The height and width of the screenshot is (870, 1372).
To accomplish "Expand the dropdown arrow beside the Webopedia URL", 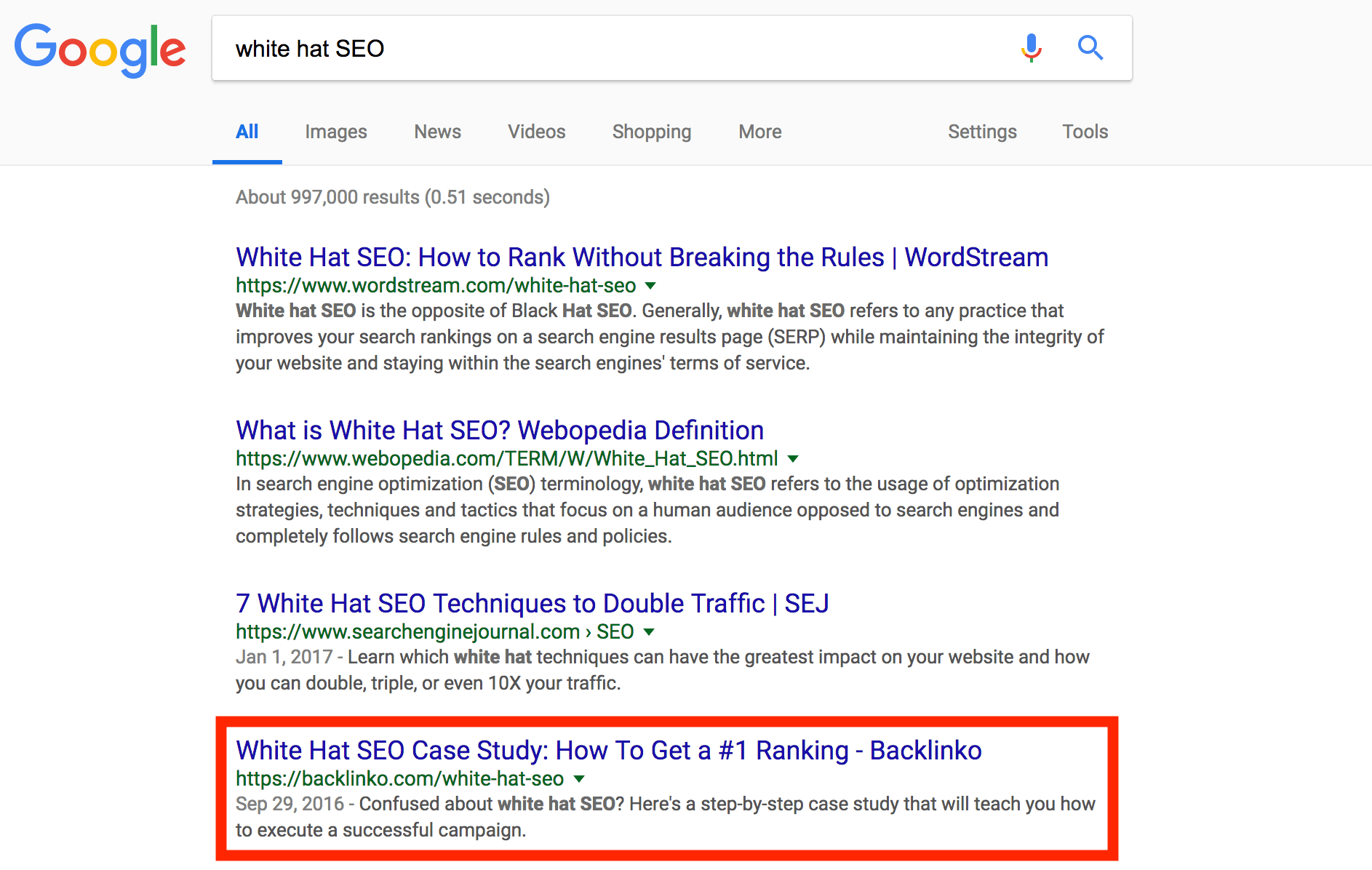I will point(794,459).
